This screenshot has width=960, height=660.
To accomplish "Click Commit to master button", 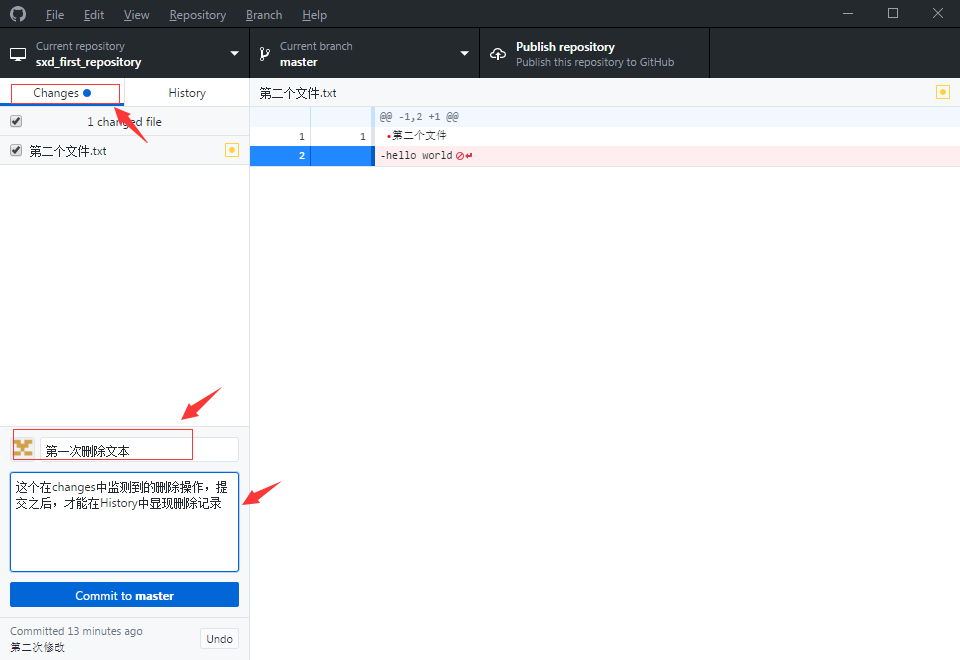I will tap(124, 595).
